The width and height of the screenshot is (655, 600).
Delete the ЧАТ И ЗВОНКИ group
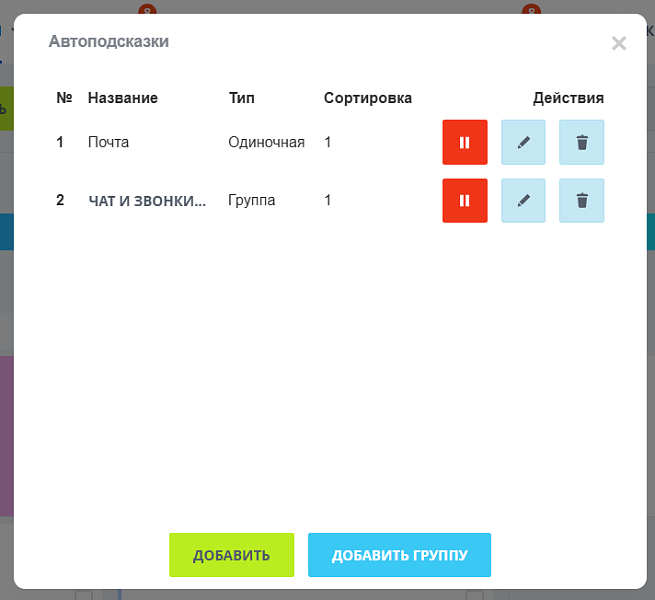pyautogui.click(x=581, y=200)
